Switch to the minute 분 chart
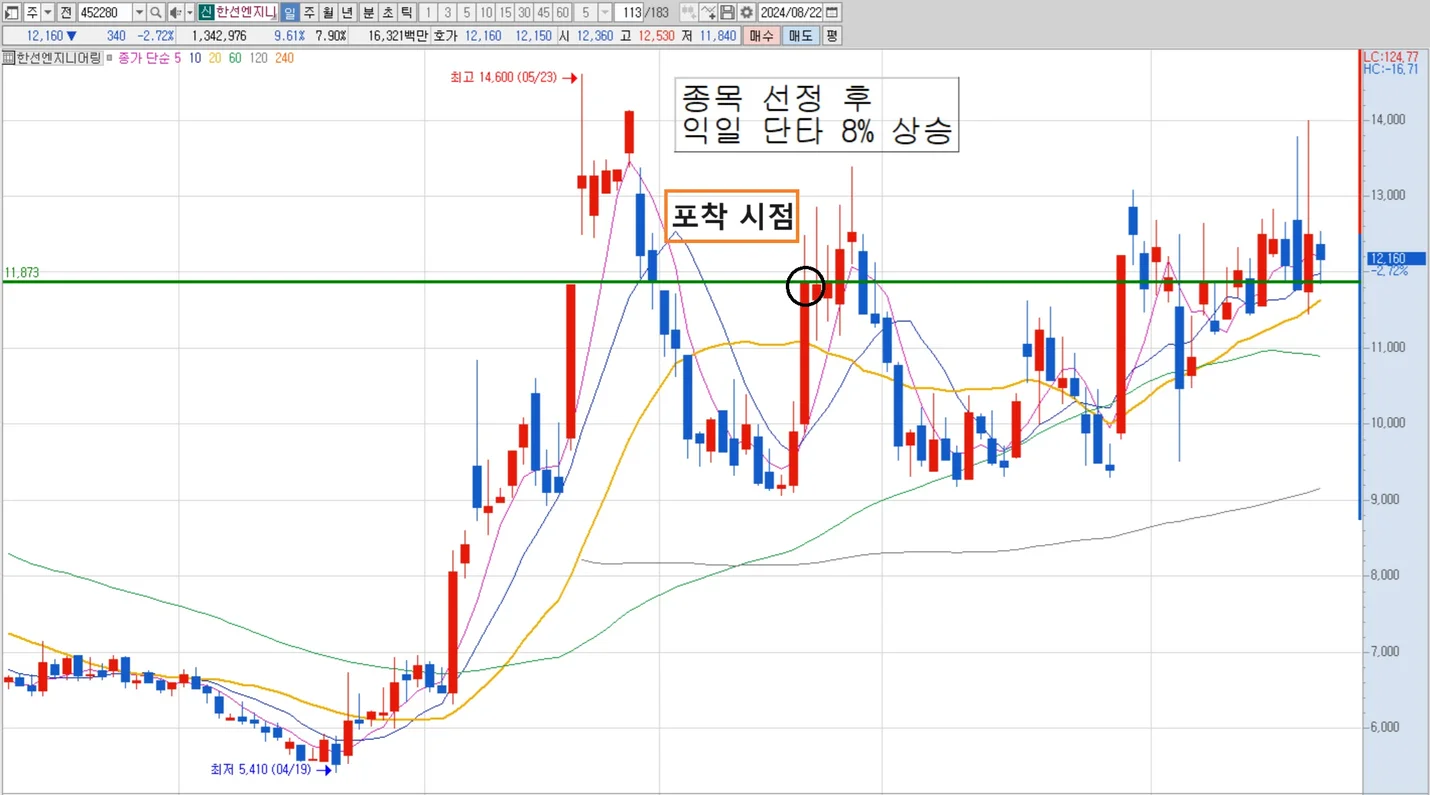The height and width of the screenshot is (795, 1430). point(368,13)
